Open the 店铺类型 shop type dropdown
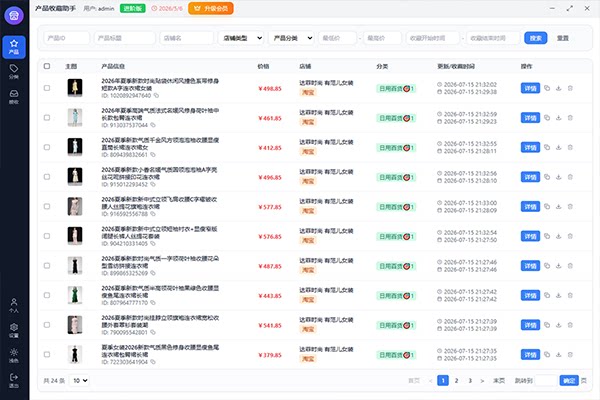Screen dimensions: 600x400 pos(241,38)
